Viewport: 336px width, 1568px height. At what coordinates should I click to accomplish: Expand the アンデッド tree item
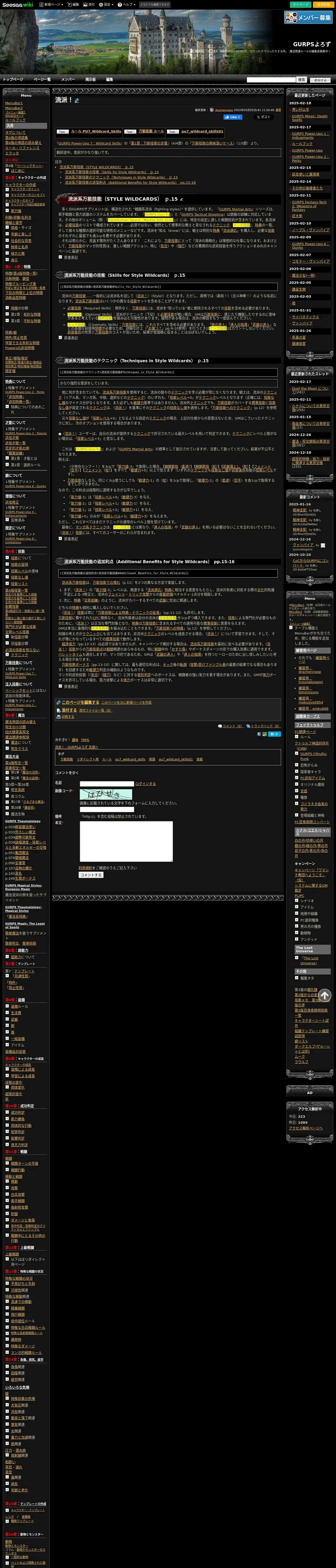297,939
